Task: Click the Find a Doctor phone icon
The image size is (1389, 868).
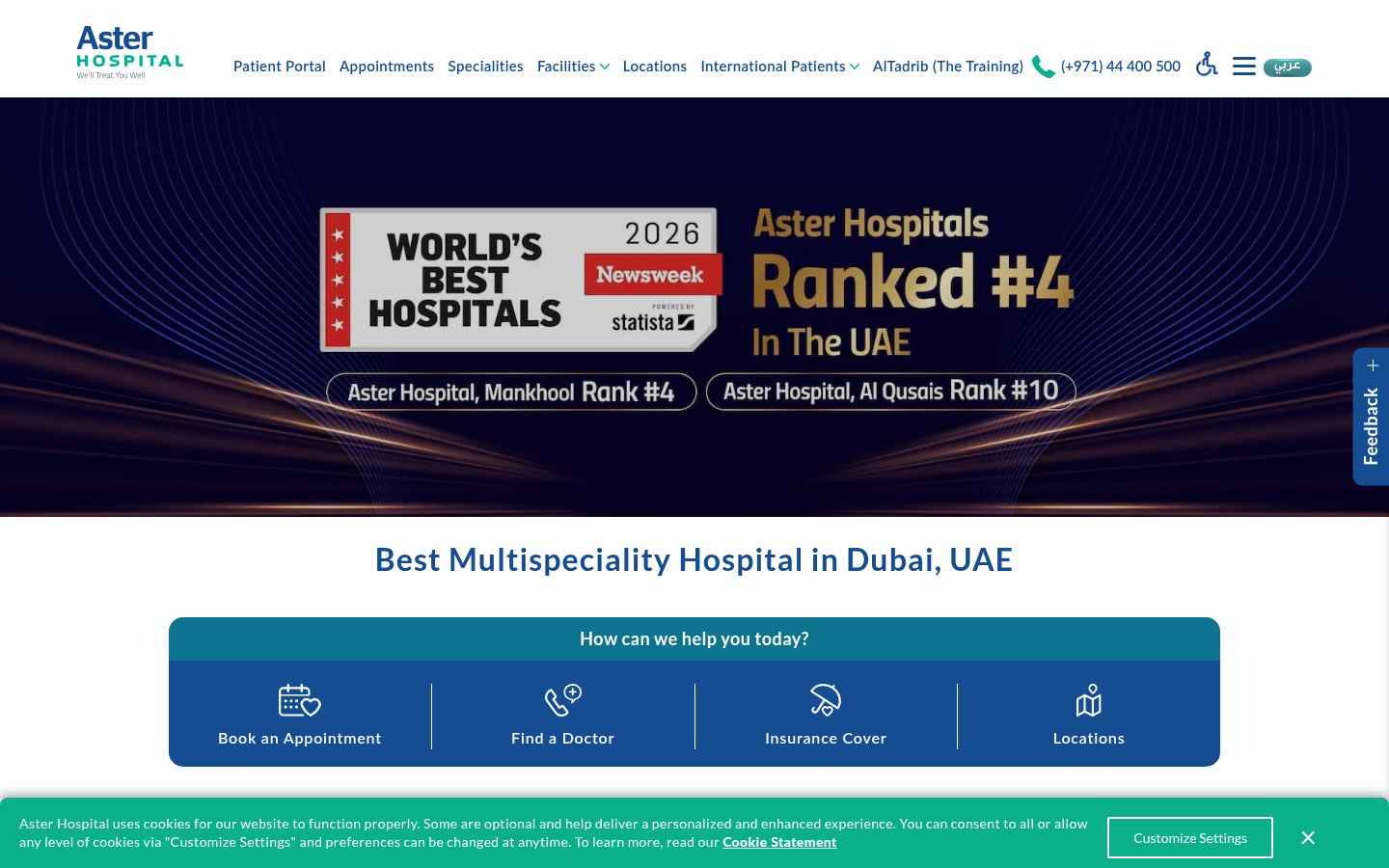Action: coord(563,700)
